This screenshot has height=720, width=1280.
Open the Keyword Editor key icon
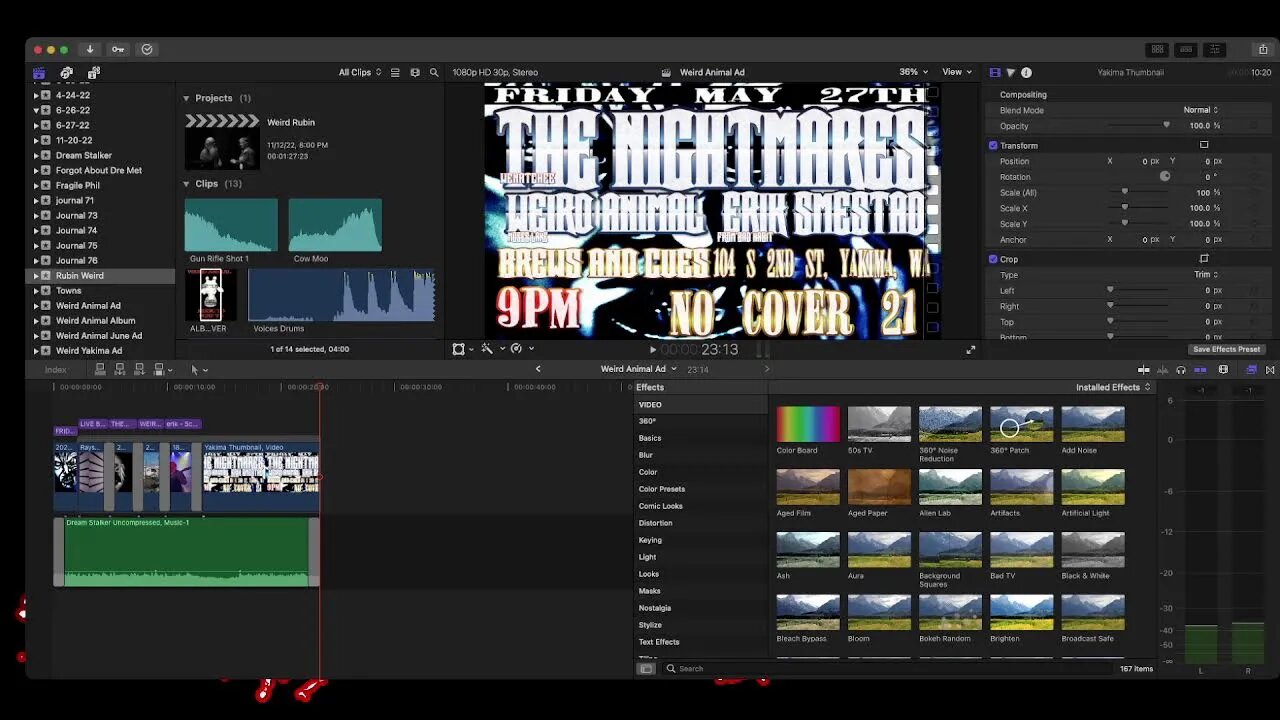coord(118,49)
